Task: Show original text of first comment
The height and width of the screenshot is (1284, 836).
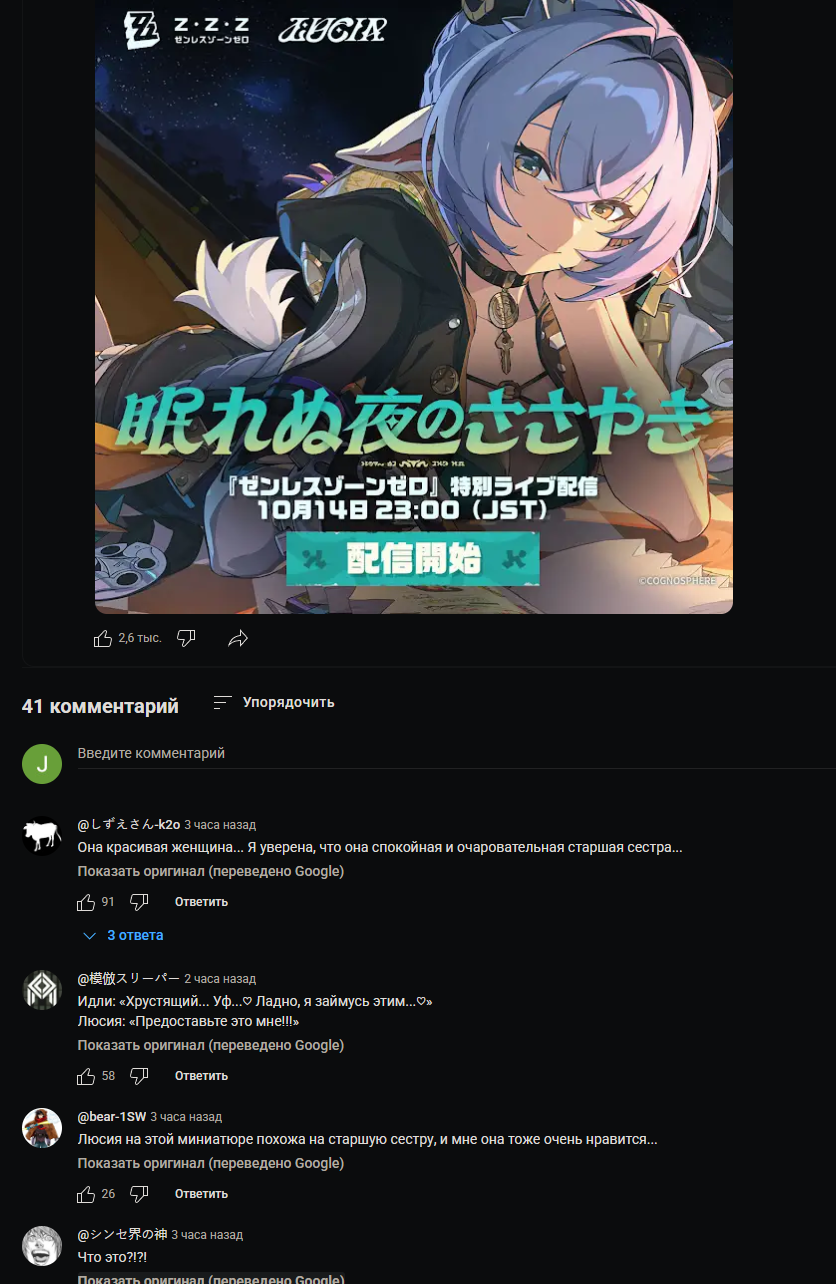Action: 211,872
